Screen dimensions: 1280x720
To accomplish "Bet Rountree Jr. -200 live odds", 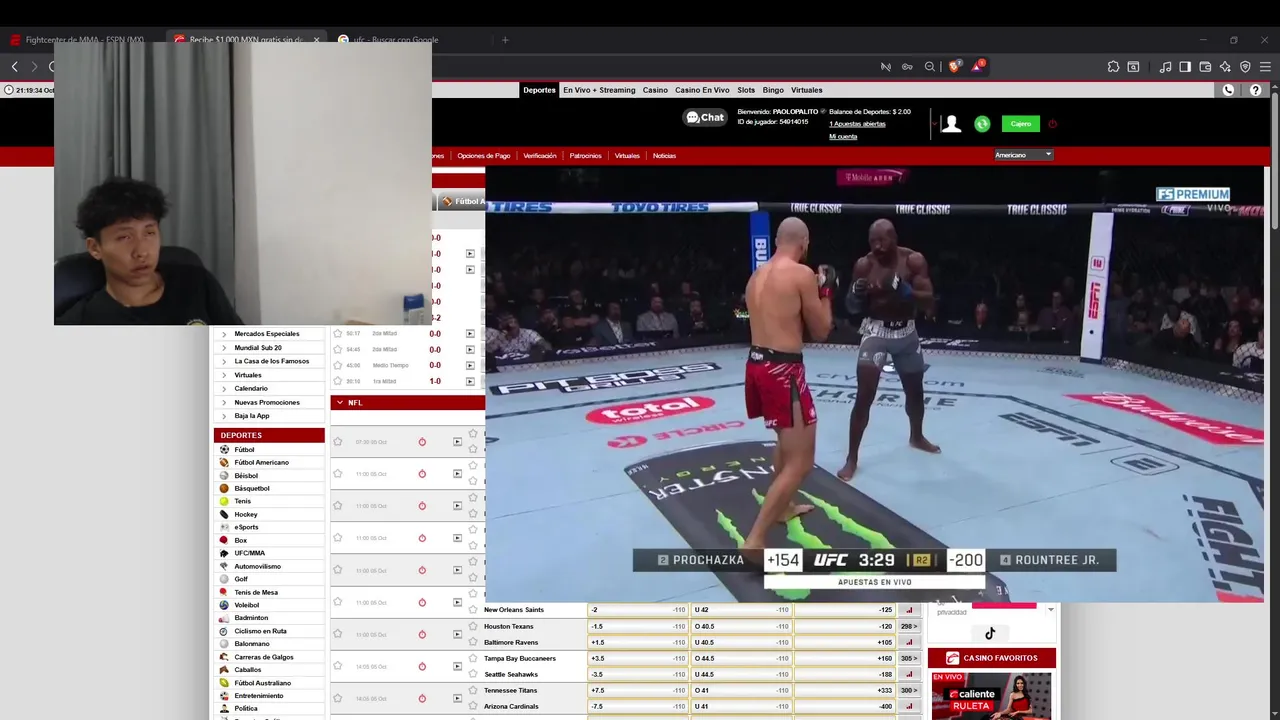I will point(965,560).
